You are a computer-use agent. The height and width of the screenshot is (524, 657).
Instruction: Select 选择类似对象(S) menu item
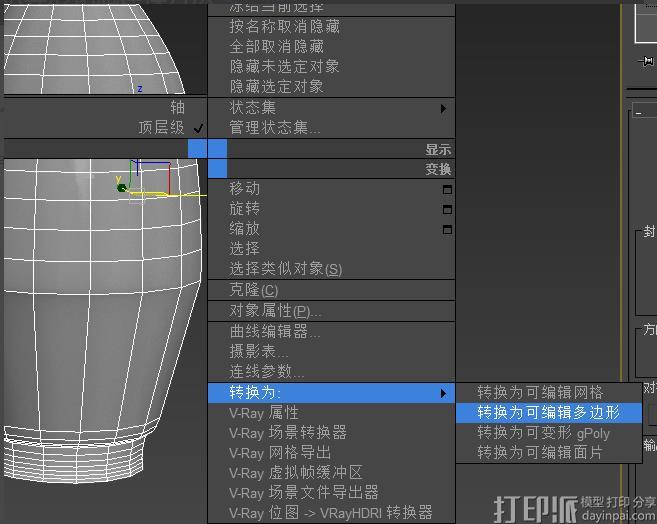[x=285, y=269]
